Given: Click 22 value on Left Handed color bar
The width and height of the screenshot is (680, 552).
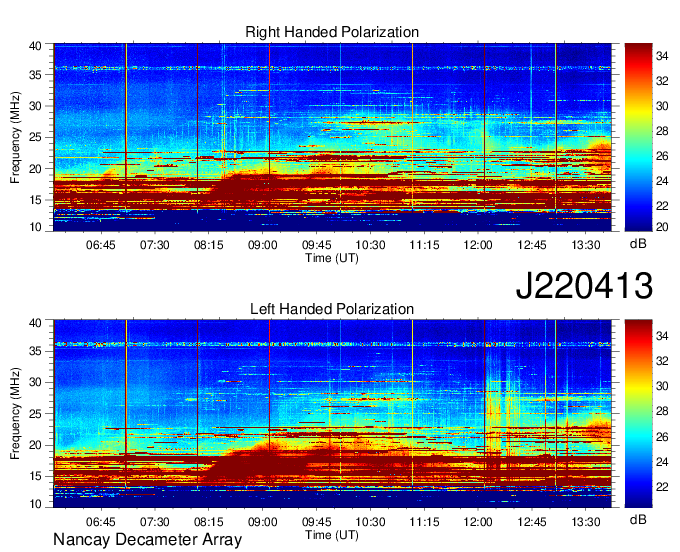Looking at the screenshot, I should [x=662, y=487].
